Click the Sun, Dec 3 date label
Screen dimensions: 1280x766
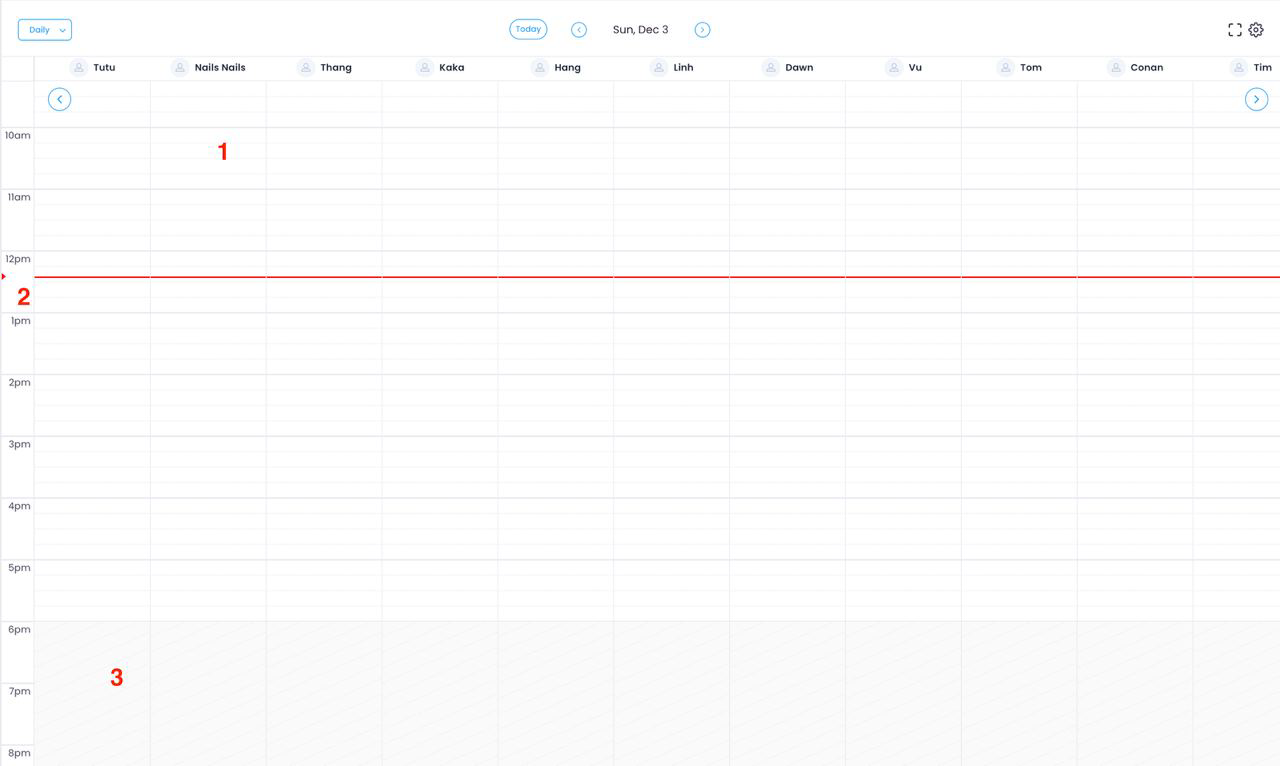click(x=640, y=30)
